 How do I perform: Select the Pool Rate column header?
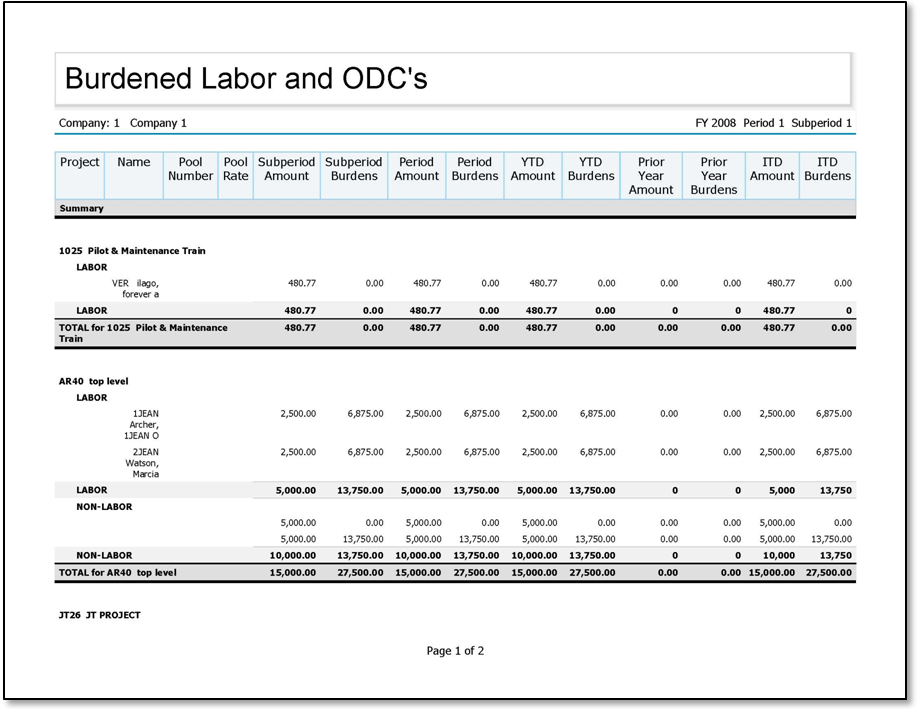pos(236,169)
